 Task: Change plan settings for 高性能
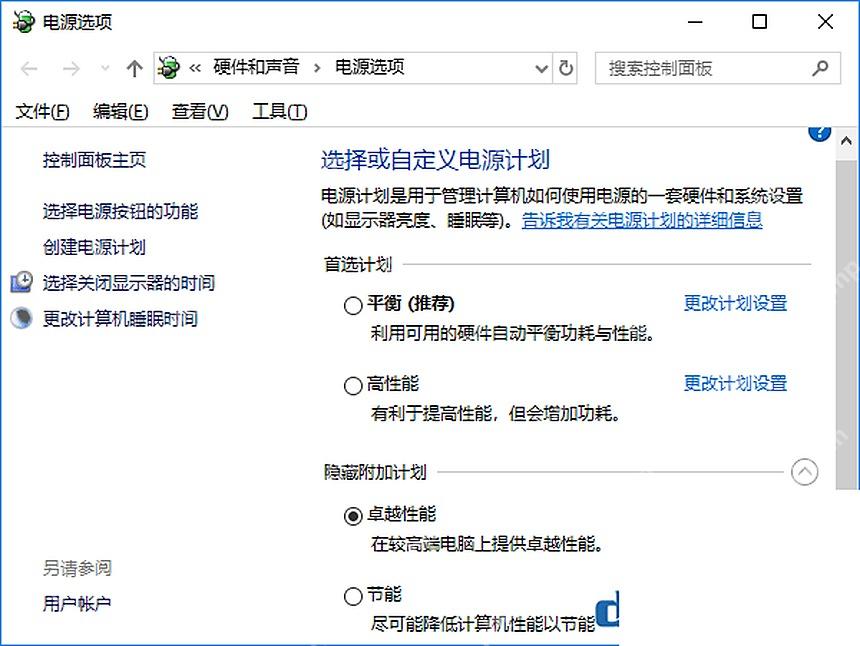pos(735,383)
